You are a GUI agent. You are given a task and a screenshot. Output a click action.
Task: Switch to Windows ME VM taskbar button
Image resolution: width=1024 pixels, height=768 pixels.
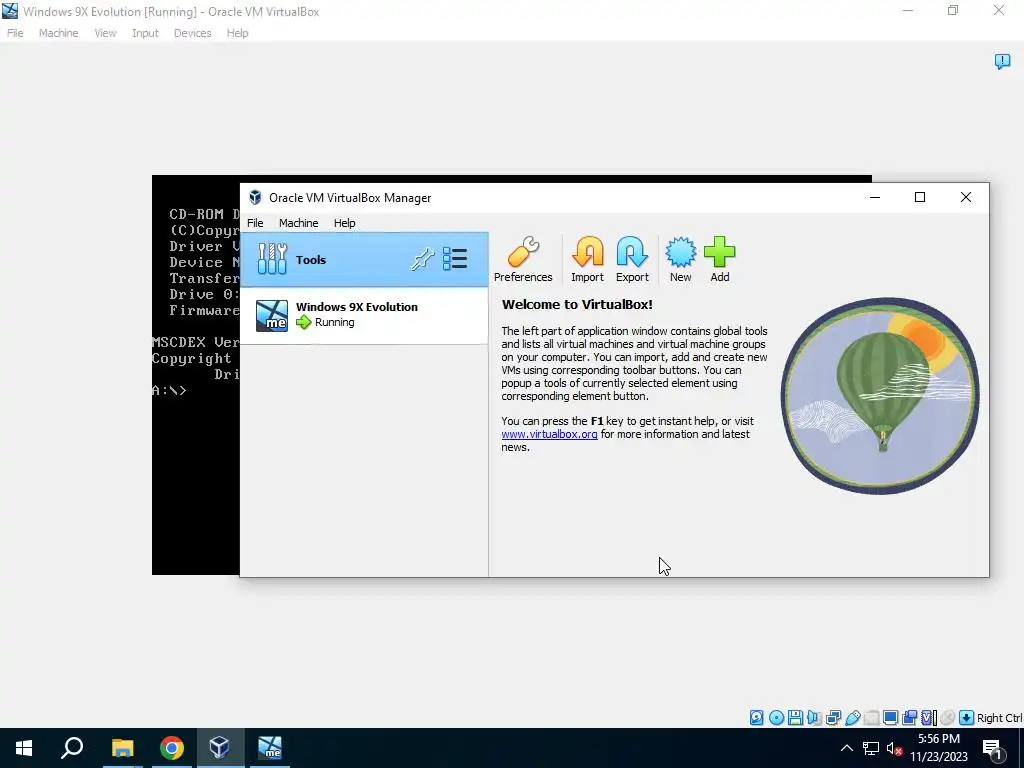[270, 748]
